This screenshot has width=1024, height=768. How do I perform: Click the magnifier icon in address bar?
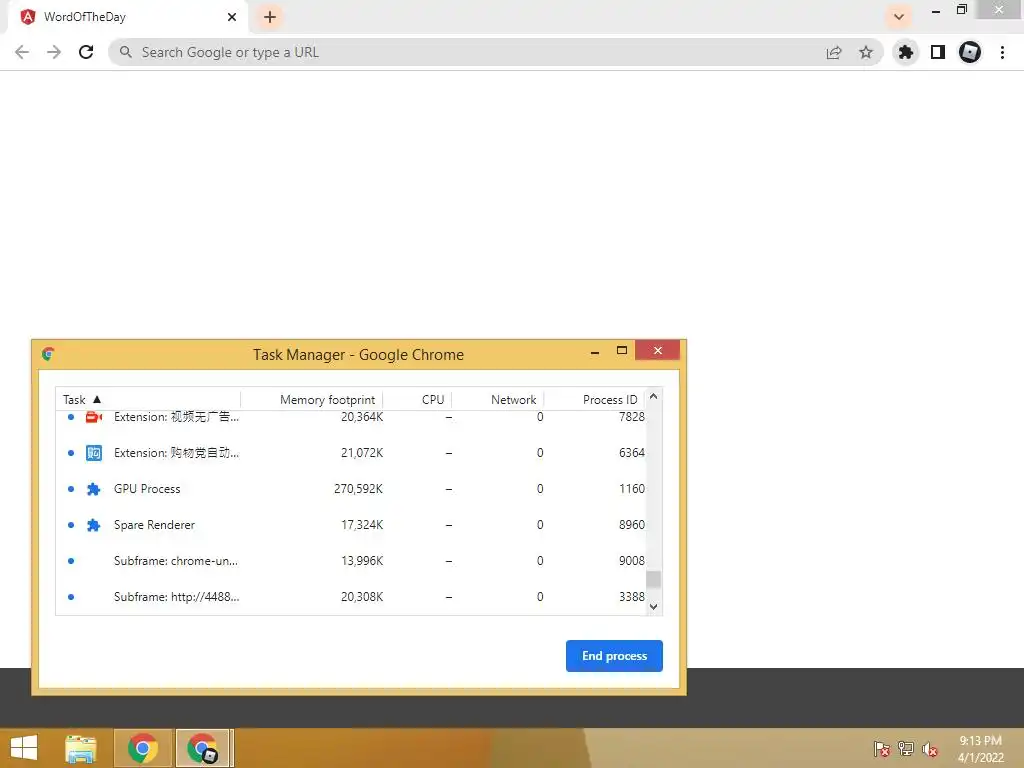click(x=125, y=52)
